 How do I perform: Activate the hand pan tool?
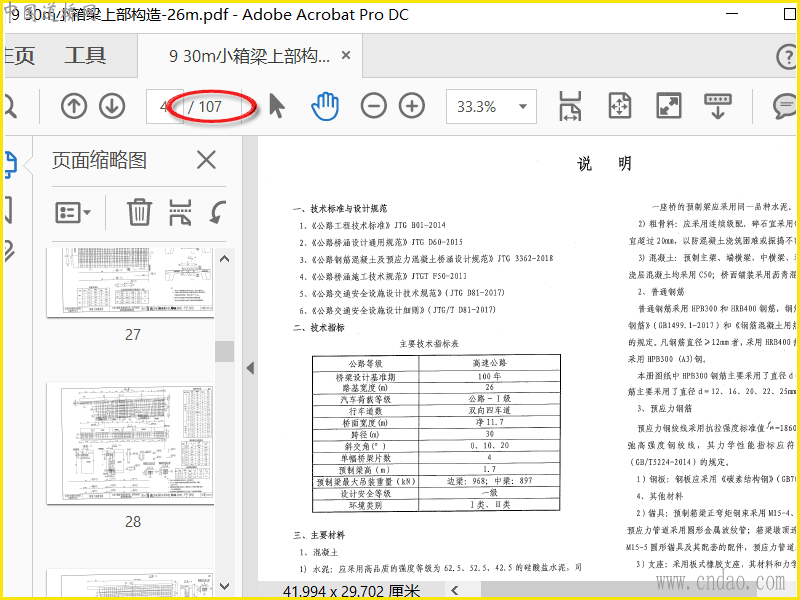[324, 106]
